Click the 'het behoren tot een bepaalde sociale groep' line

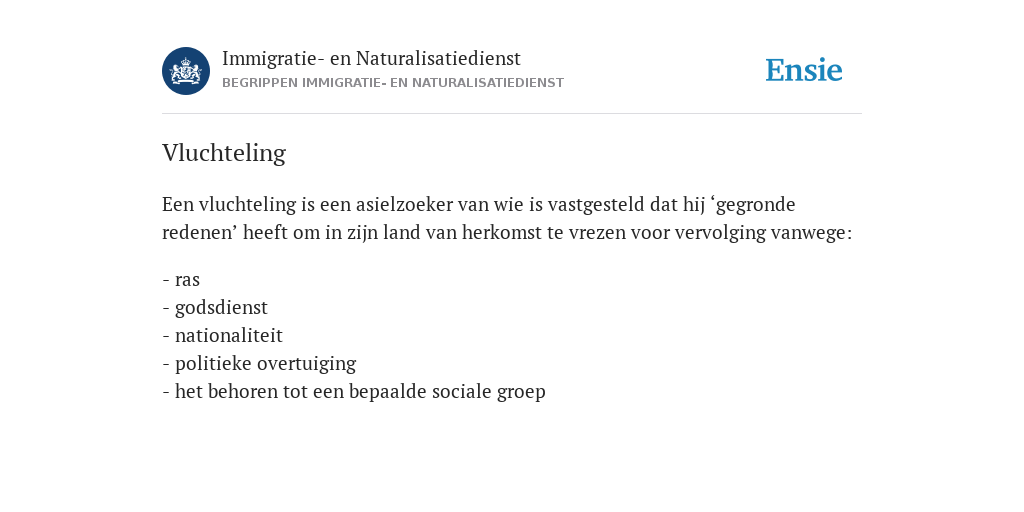tap(354, 392)
